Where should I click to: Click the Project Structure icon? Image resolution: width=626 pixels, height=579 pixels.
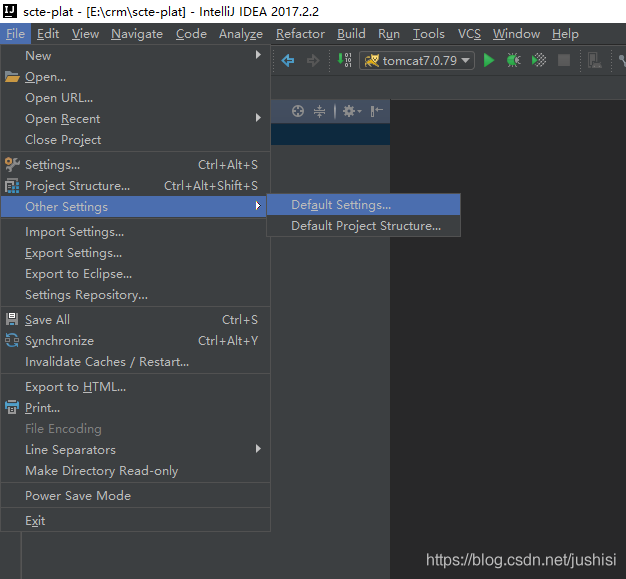pyautogui.click(x=12, y=186)
